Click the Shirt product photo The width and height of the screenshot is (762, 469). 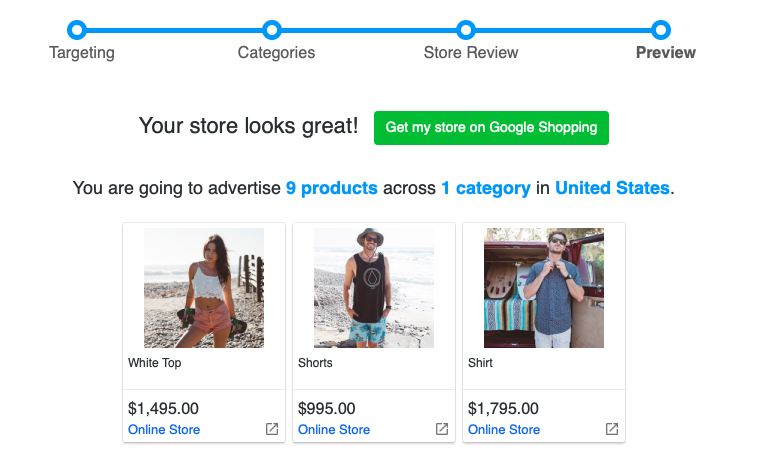click(544, 288)
